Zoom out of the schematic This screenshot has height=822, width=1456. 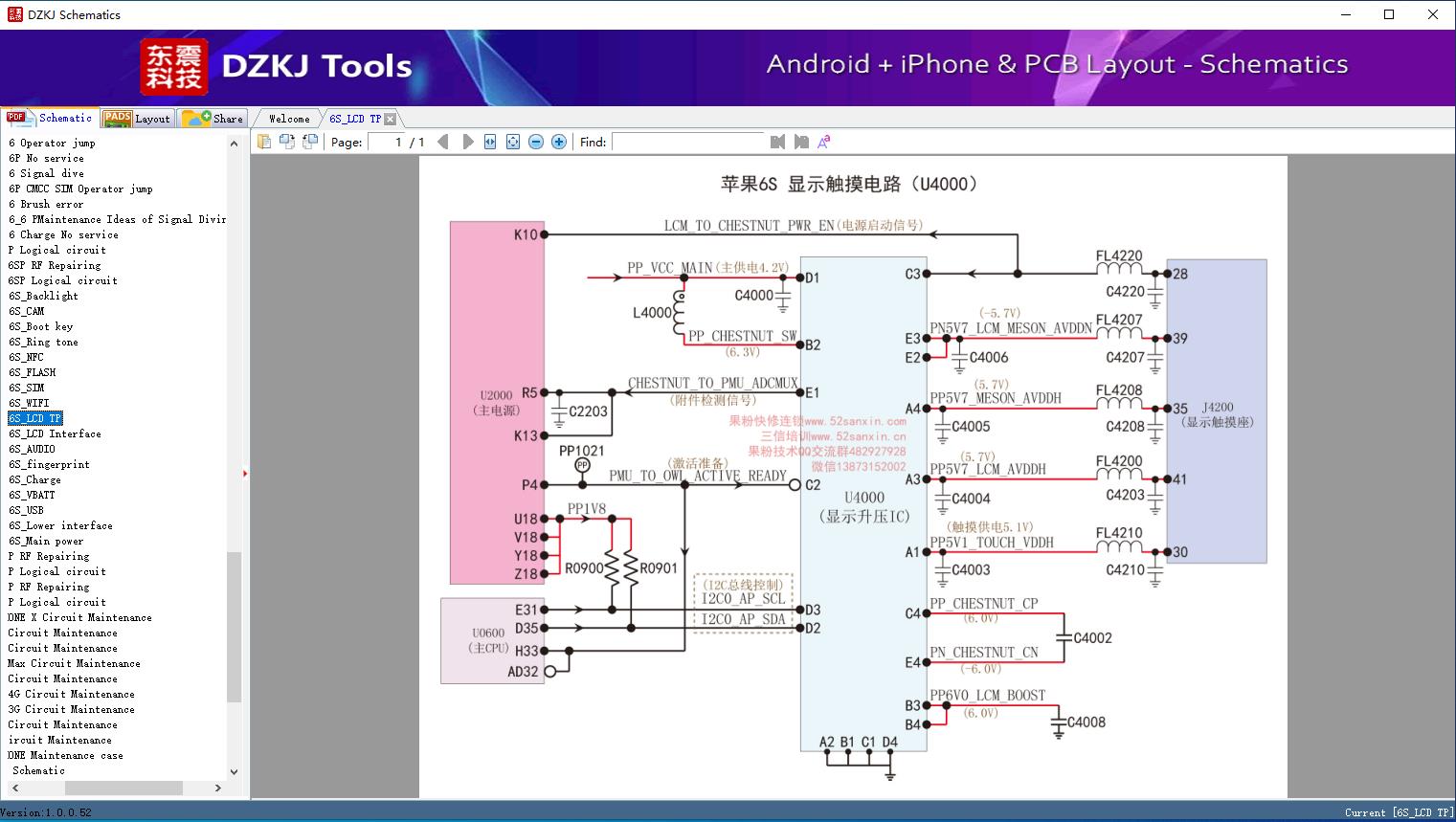tap(536, 142)
